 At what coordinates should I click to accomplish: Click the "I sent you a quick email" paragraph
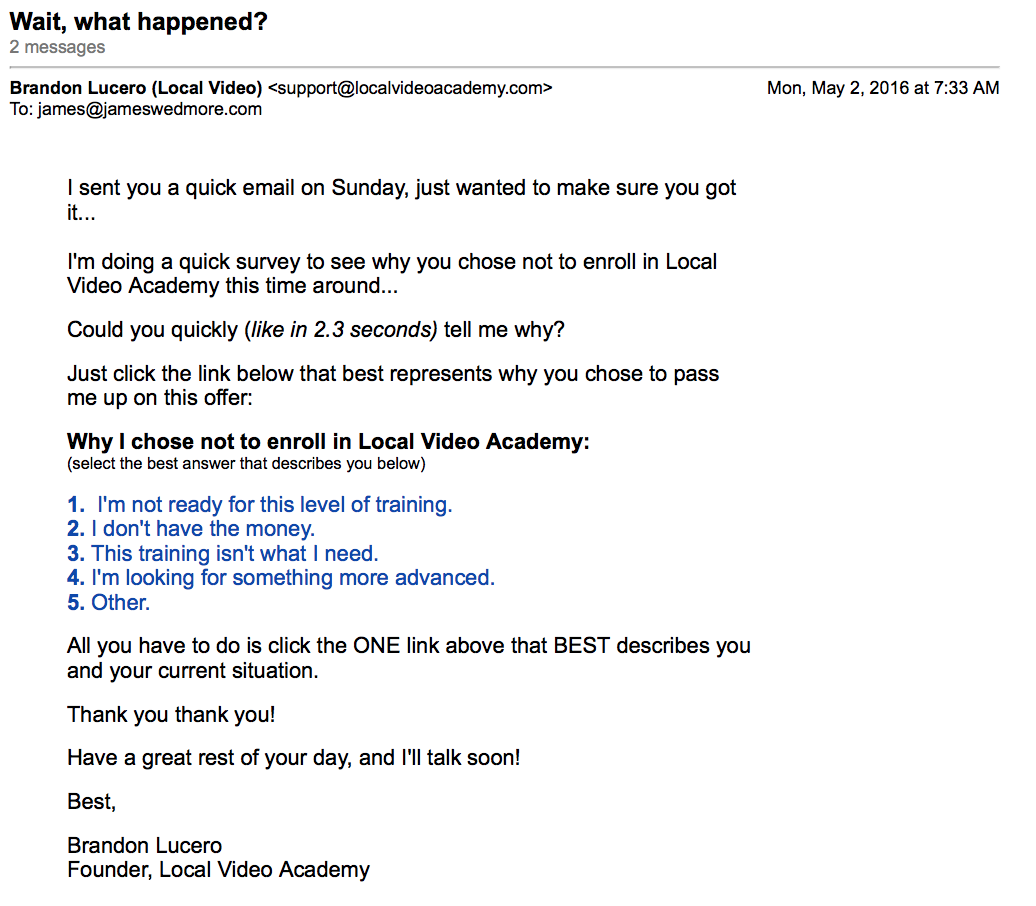pos(401,200)
